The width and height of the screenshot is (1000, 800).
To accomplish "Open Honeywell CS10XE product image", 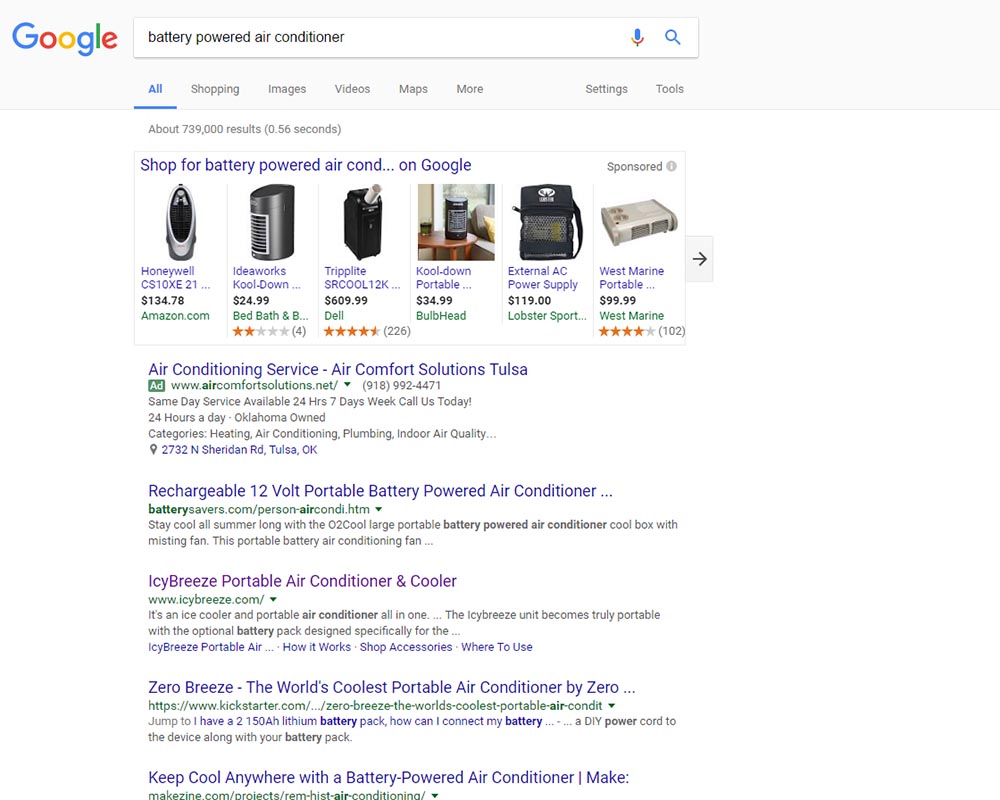I will point(180,222).
